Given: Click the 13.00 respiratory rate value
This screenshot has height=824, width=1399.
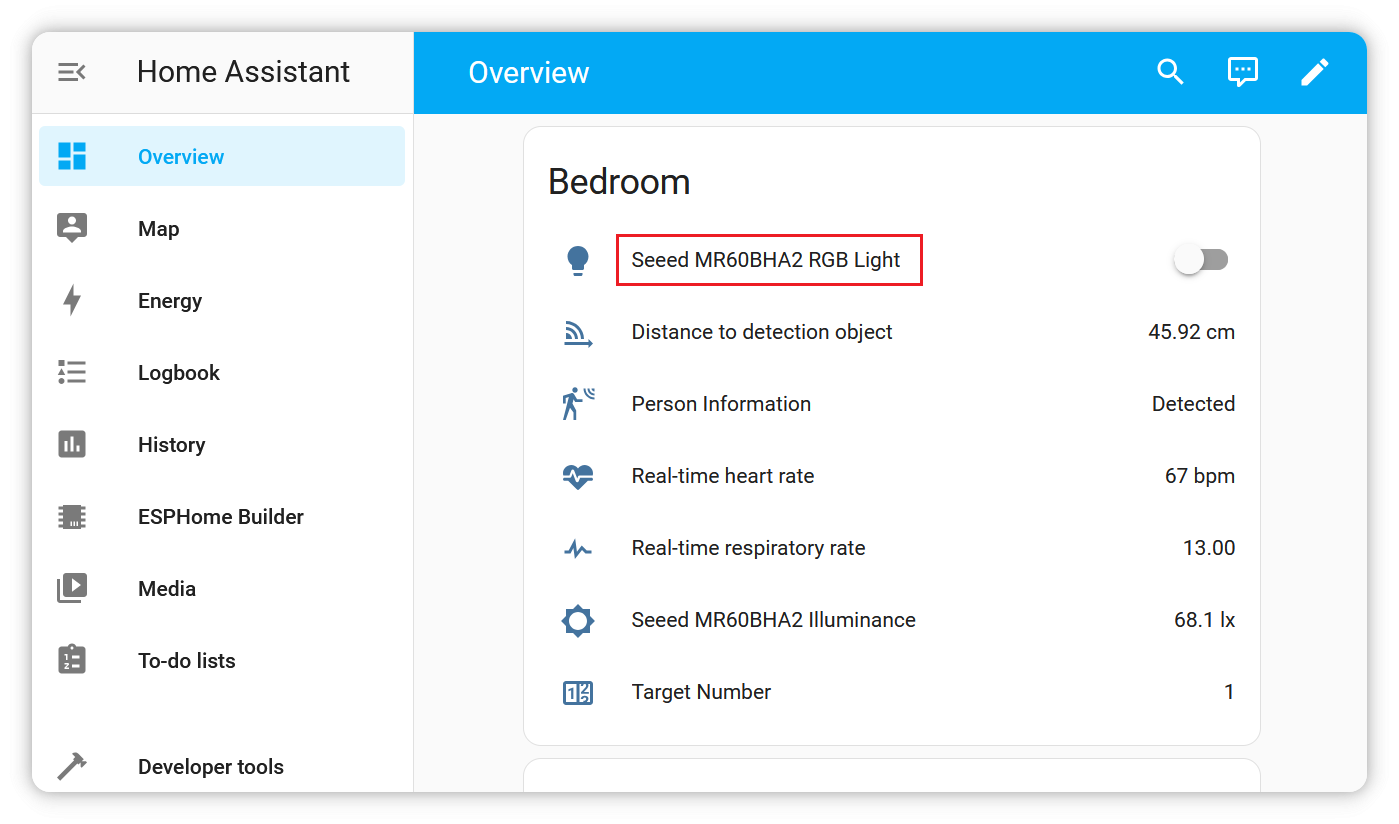Looking at the screenshot, I should pos(1209,548).
